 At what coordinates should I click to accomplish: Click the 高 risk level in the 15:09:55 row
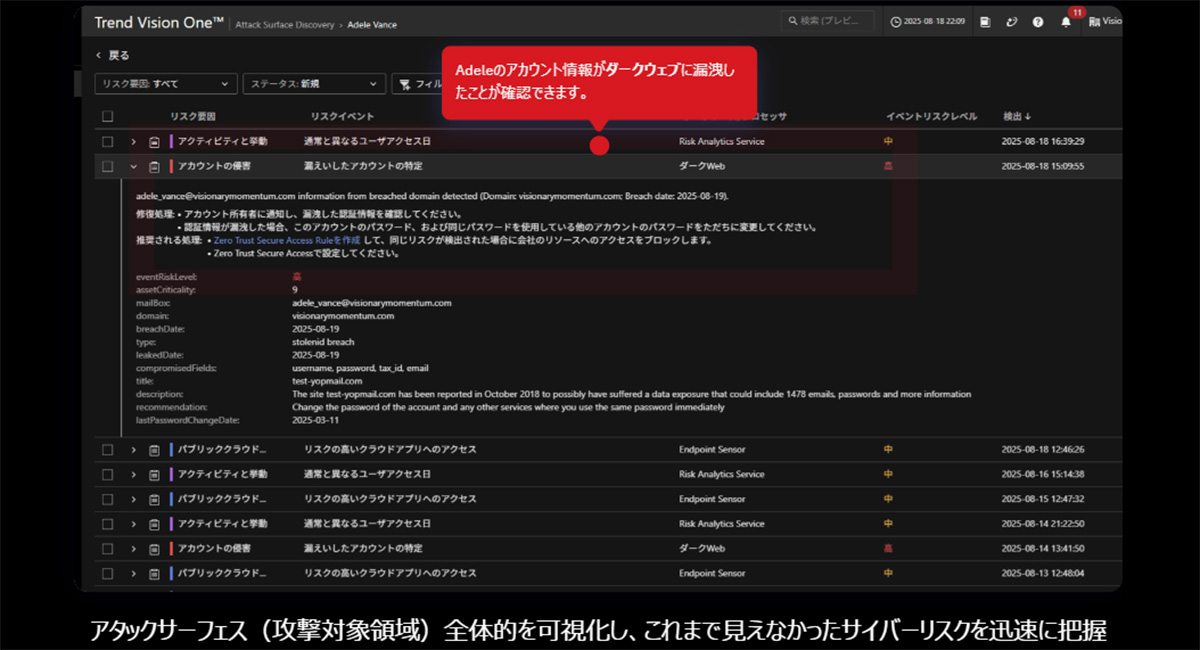point(888,166)
